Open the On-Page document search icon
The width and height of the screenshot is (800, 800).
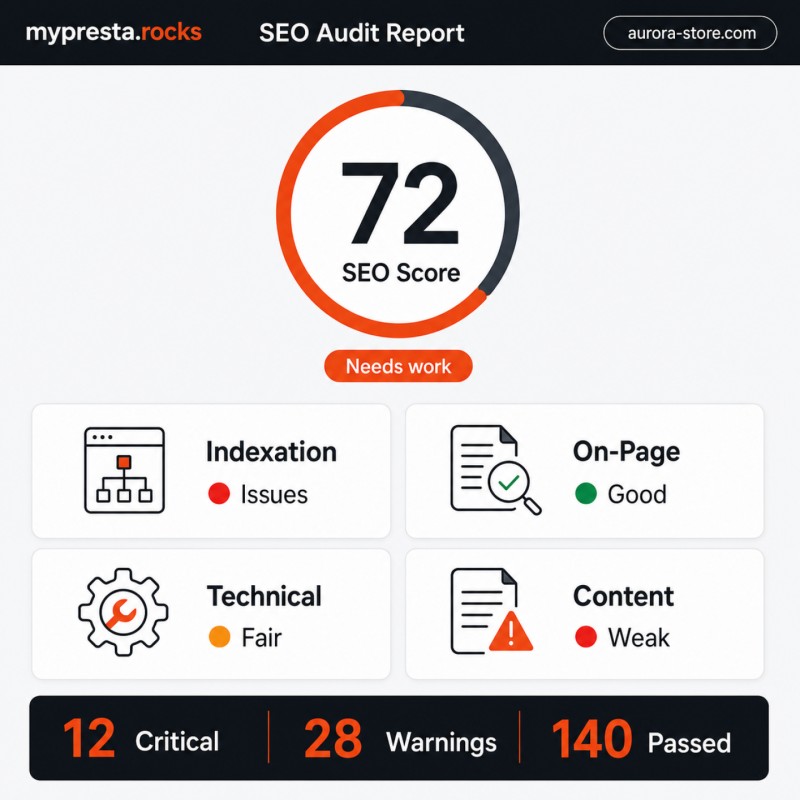click(x=496, y=469)
